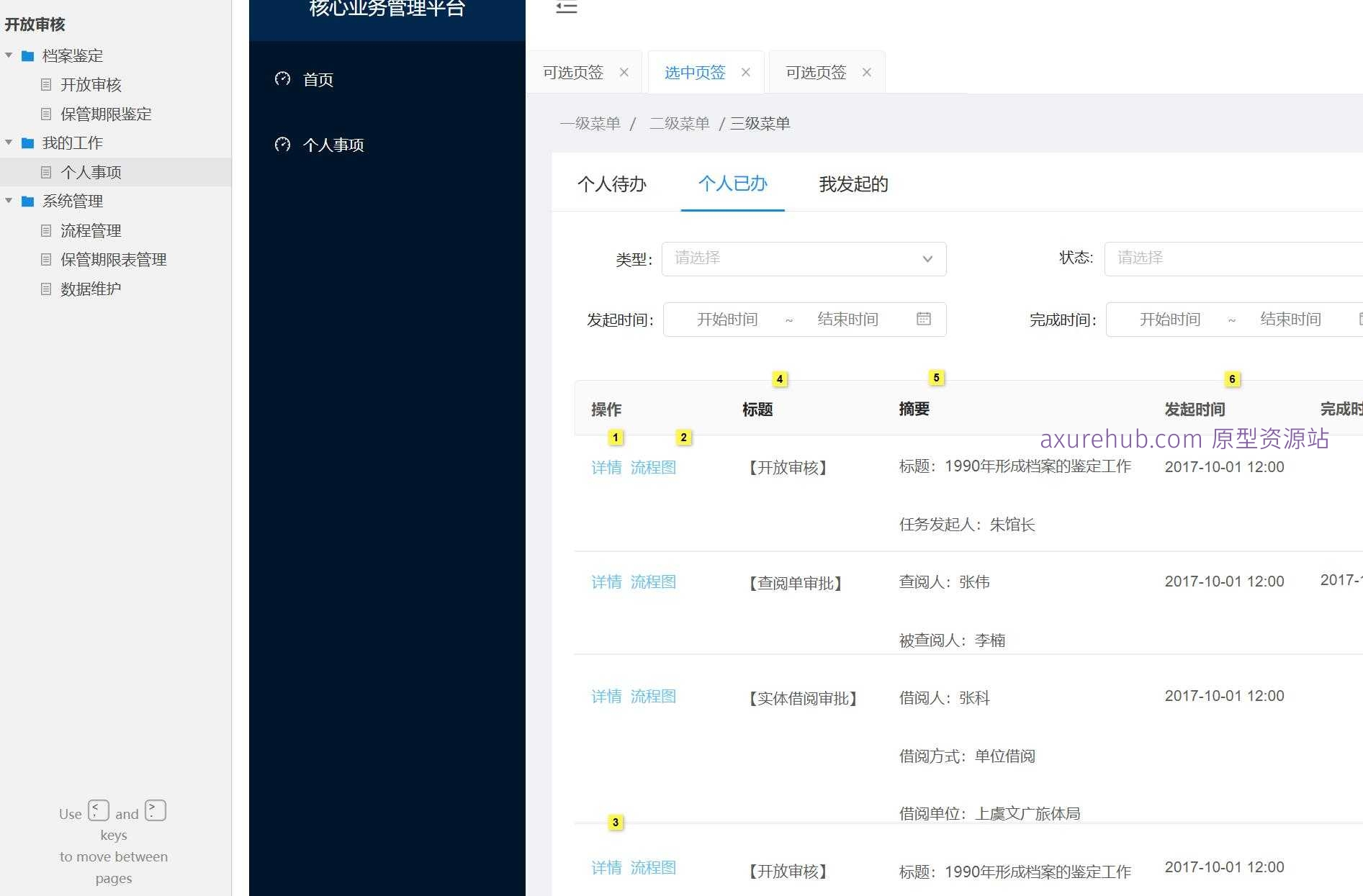Switch to the 个人待办 tab
This screenshot has height=896, width=1363.
tap(611, 184)
